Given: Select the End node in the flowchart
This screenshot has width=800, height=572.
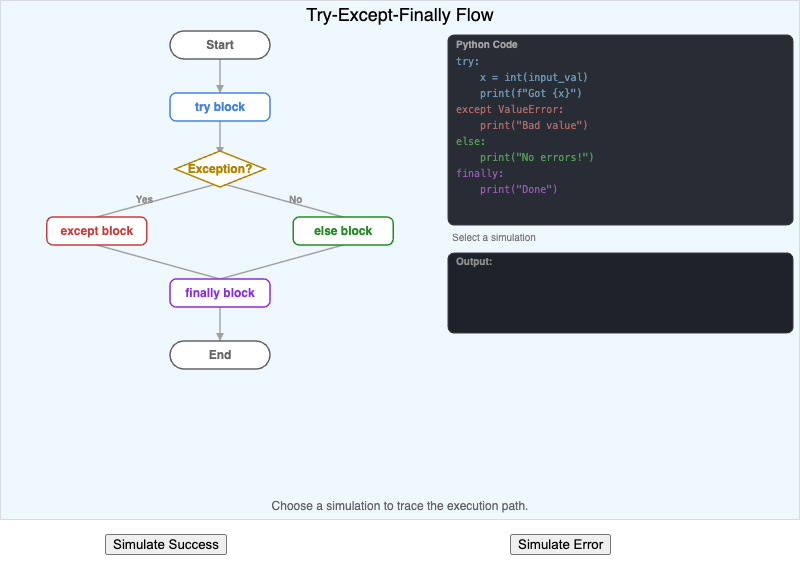Looking at the screenshot, I should pyautogui.click(x=220, y=355).
